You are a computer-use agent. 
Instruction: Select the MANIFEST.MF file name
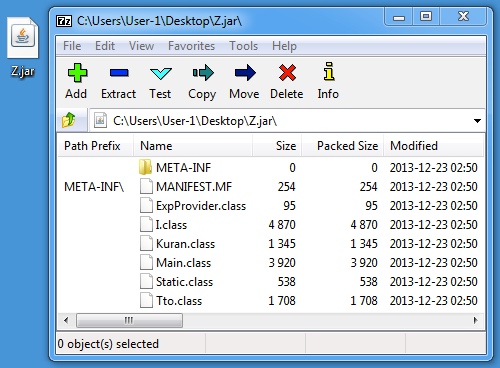pyautogui.click(x=194, y=187)
